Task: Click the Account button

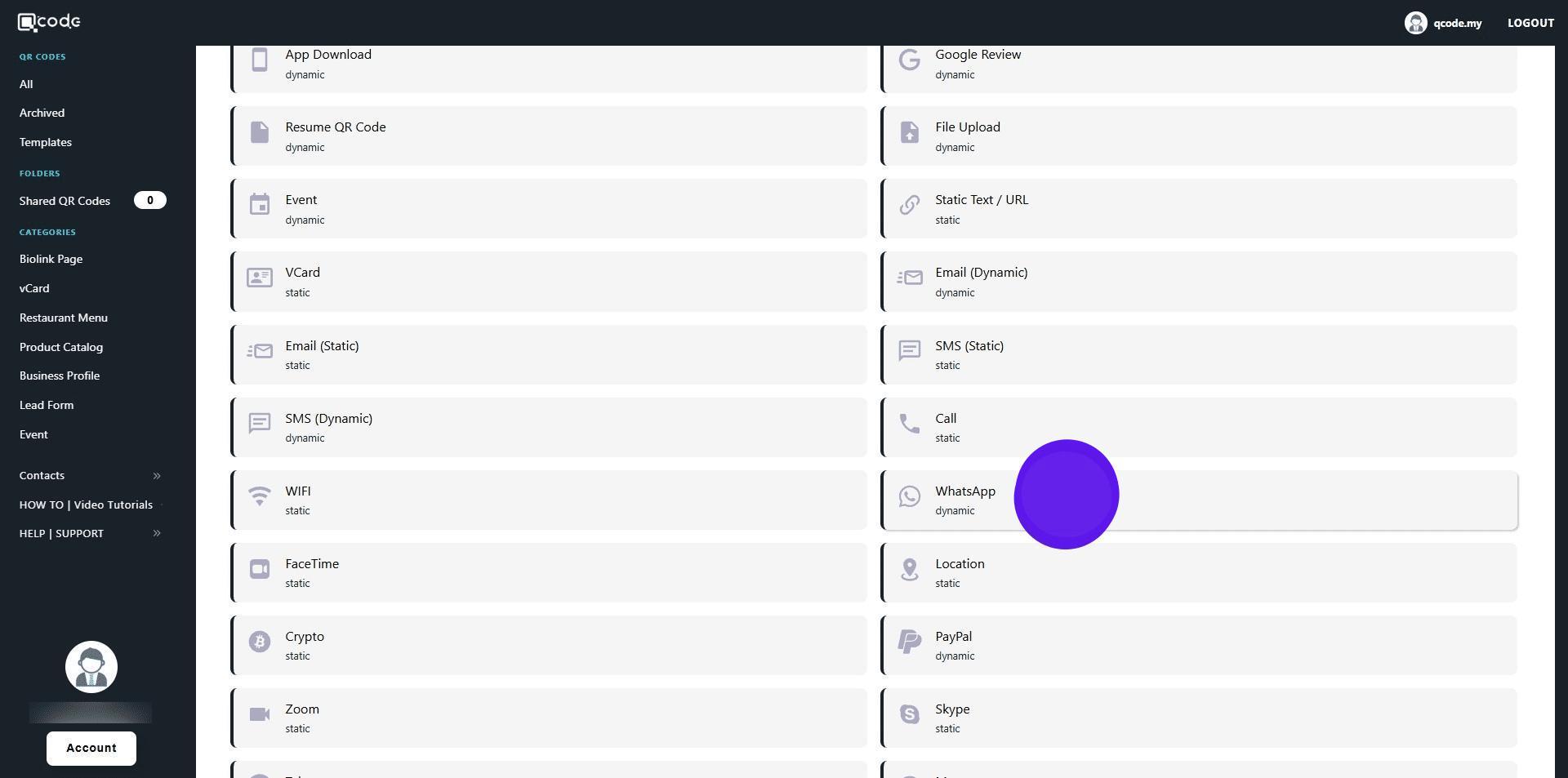Action: 91,749
